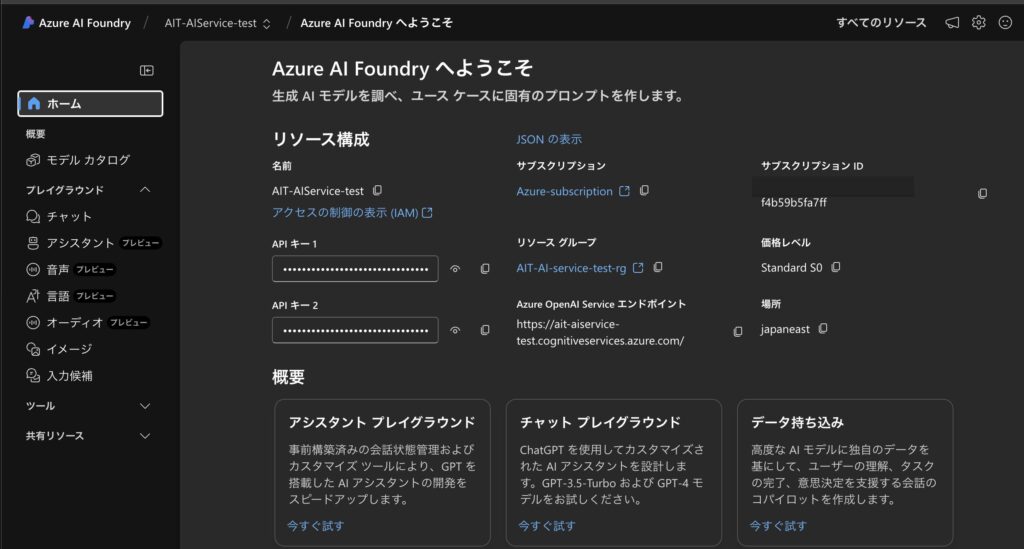The image size is (1024, 549).
Task: Copy the subscription ID value
Action: tap(982, 194)
